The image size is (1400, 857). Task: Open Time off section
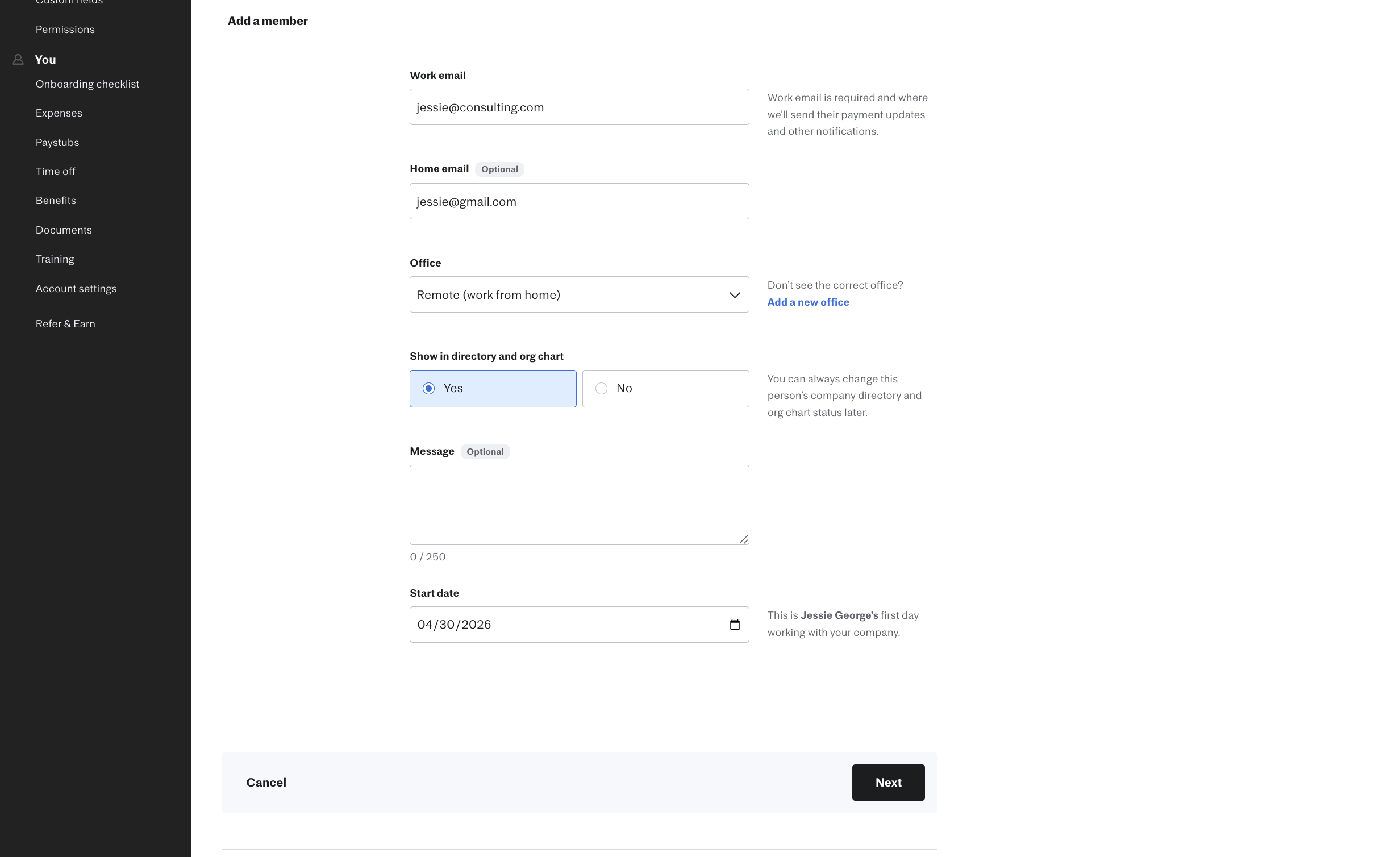(x=55, y=172)
